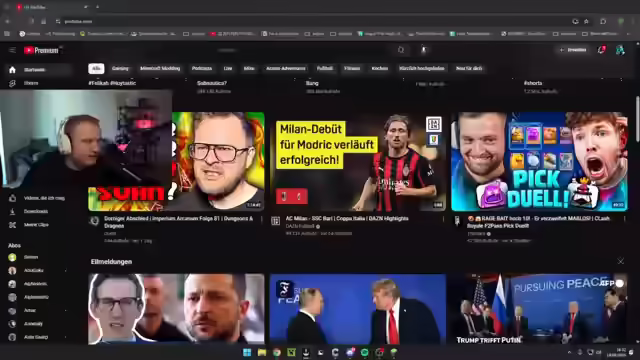Select the Podcasts filter chip

click(202, 69)
